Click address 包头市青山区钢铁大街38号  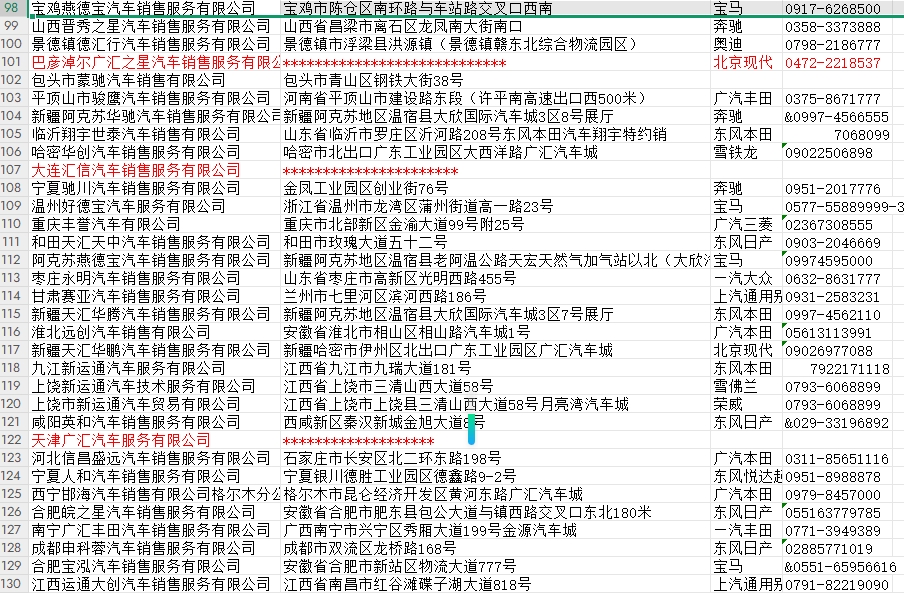[495, 80]
